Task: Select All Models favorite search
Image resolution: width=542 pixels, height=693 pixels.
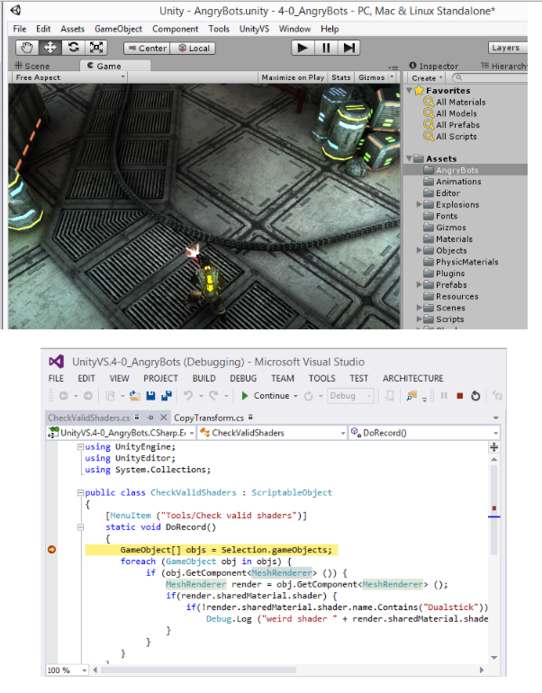Action: click(456, 114)
